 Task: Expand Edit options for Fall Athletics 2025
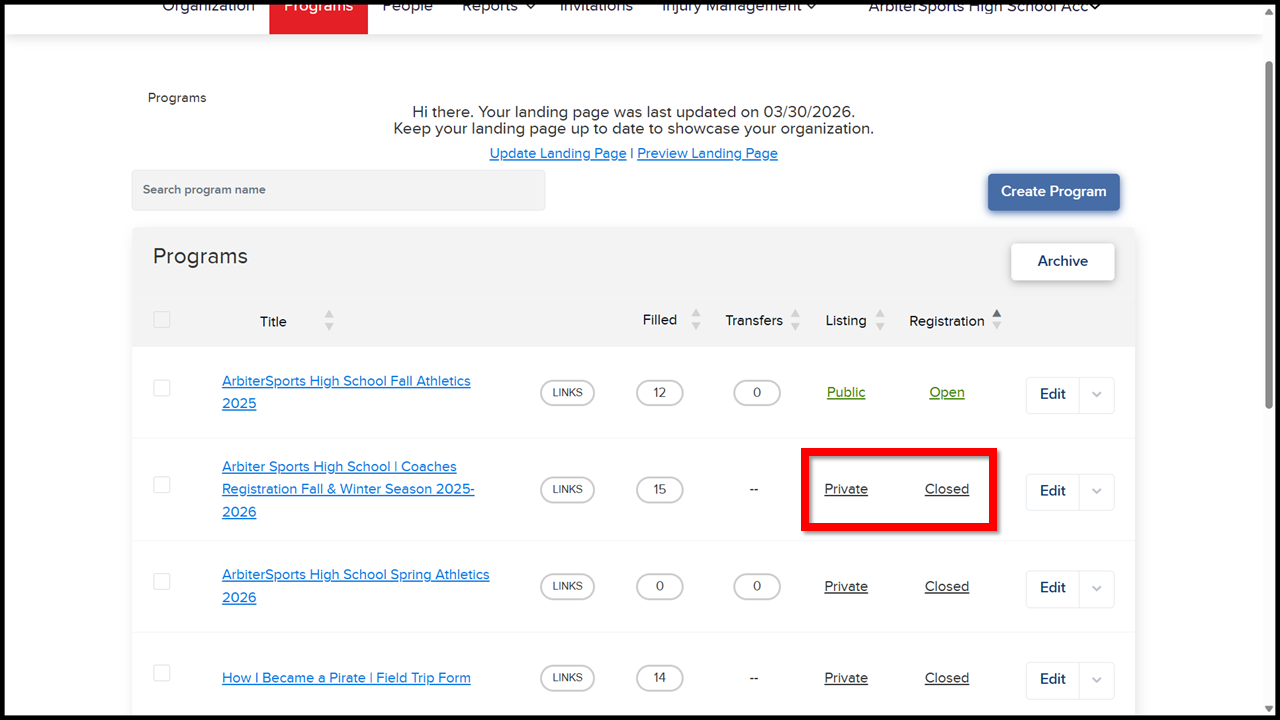[1097, 394]
